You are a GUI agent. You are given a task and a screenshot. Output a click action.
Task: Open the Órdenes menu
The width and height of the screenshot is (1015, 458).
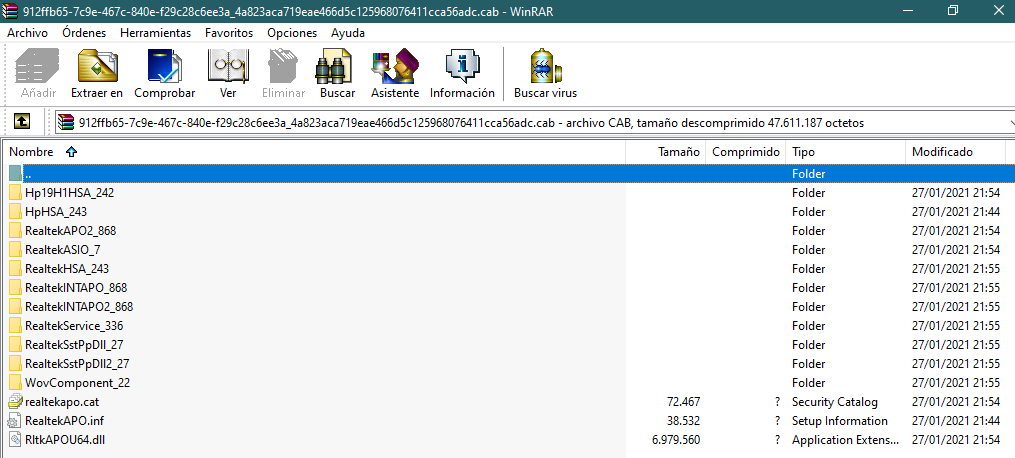84,33
